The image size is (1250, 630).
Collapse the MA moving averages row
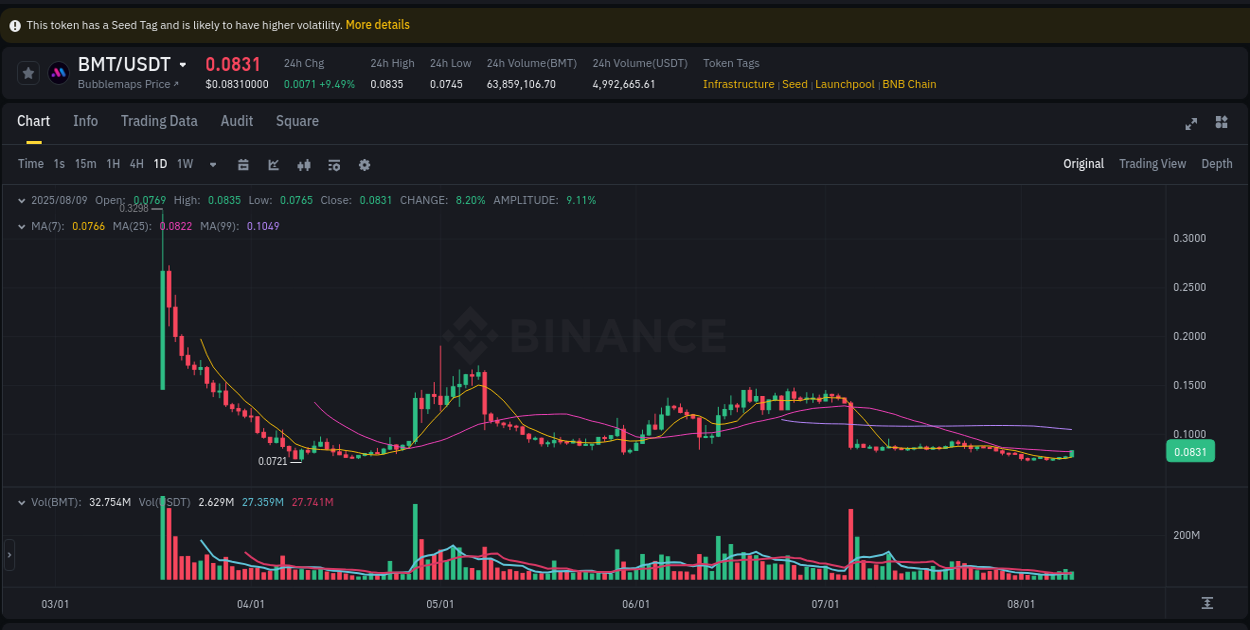click(21, 226)
